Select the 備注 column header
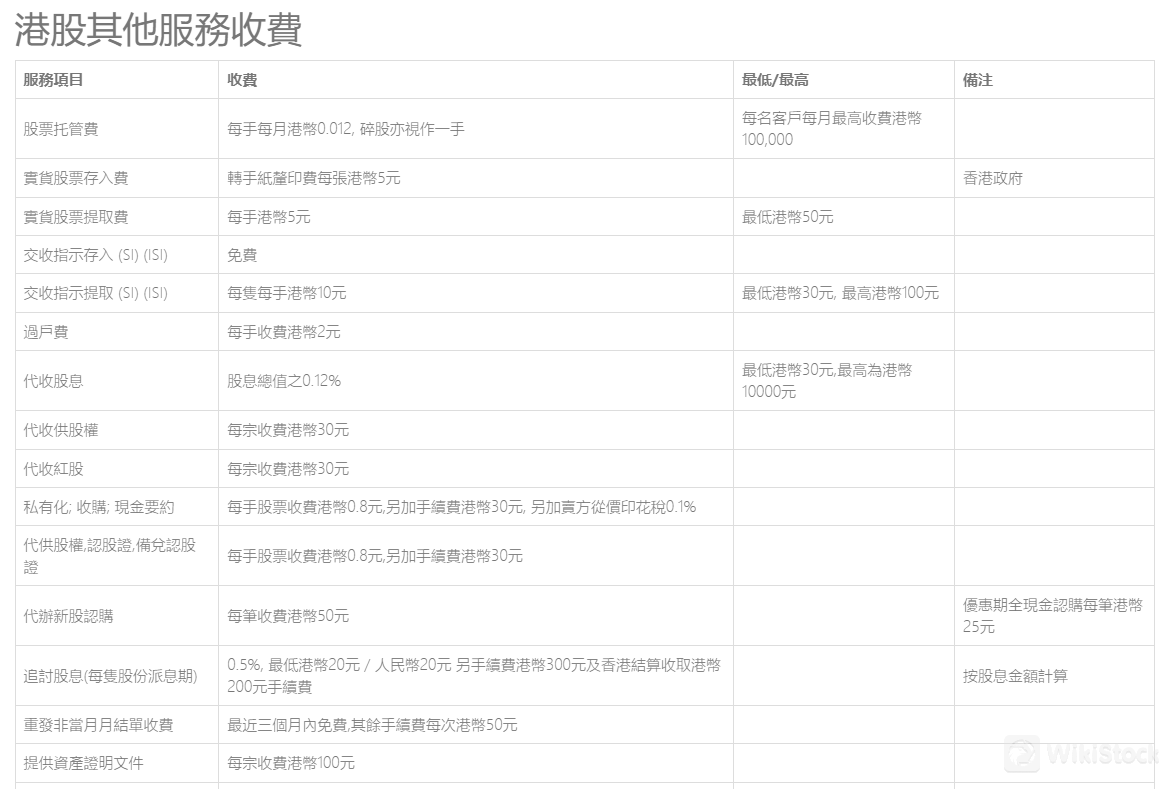The height and width of the screenshot is (789, 1169). click(x=977, y=80)
